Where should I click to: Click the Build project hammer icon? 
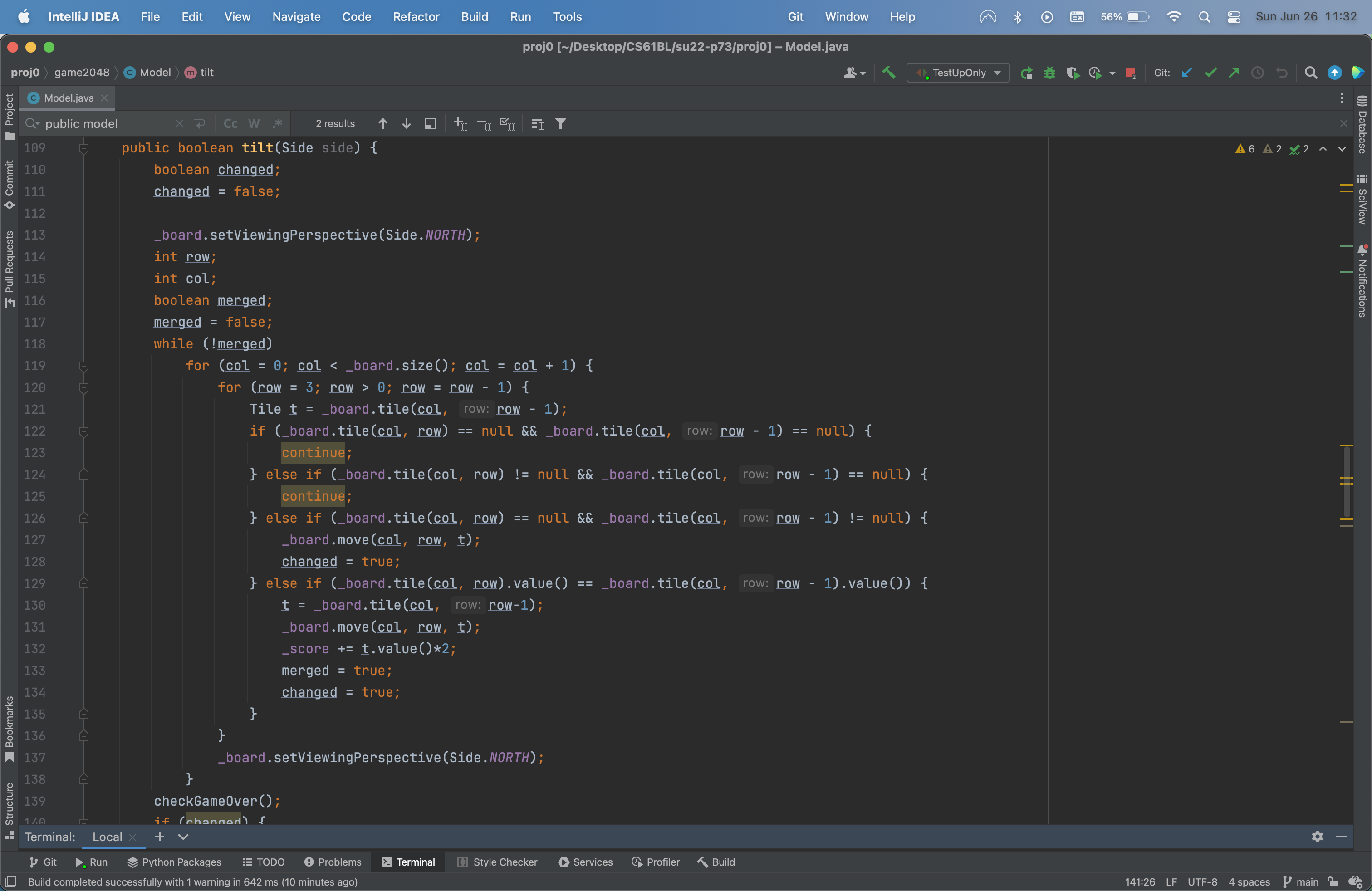[888, 73]
